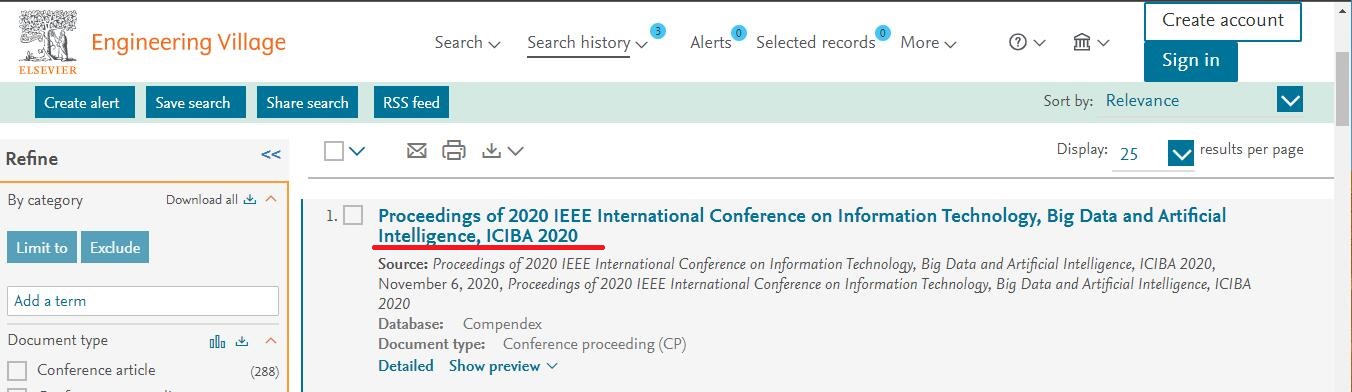This screenshot has height=392, width=1352.
Task: Click the email results envelope icon
Action: click(x=417, y=151)
